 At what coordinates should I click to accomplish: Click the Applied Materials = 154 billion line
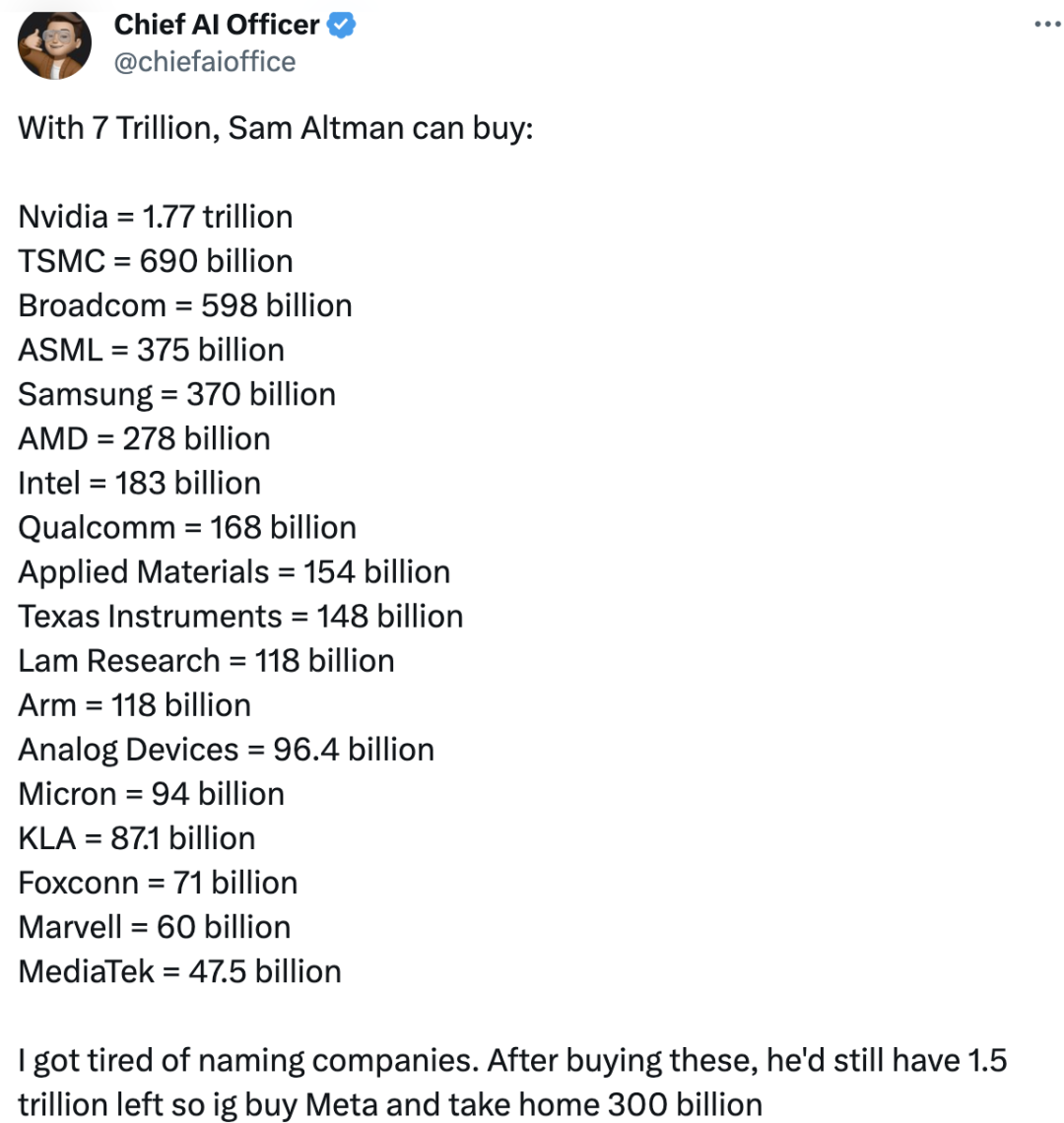pyautogui.click(x=234, y=571)
